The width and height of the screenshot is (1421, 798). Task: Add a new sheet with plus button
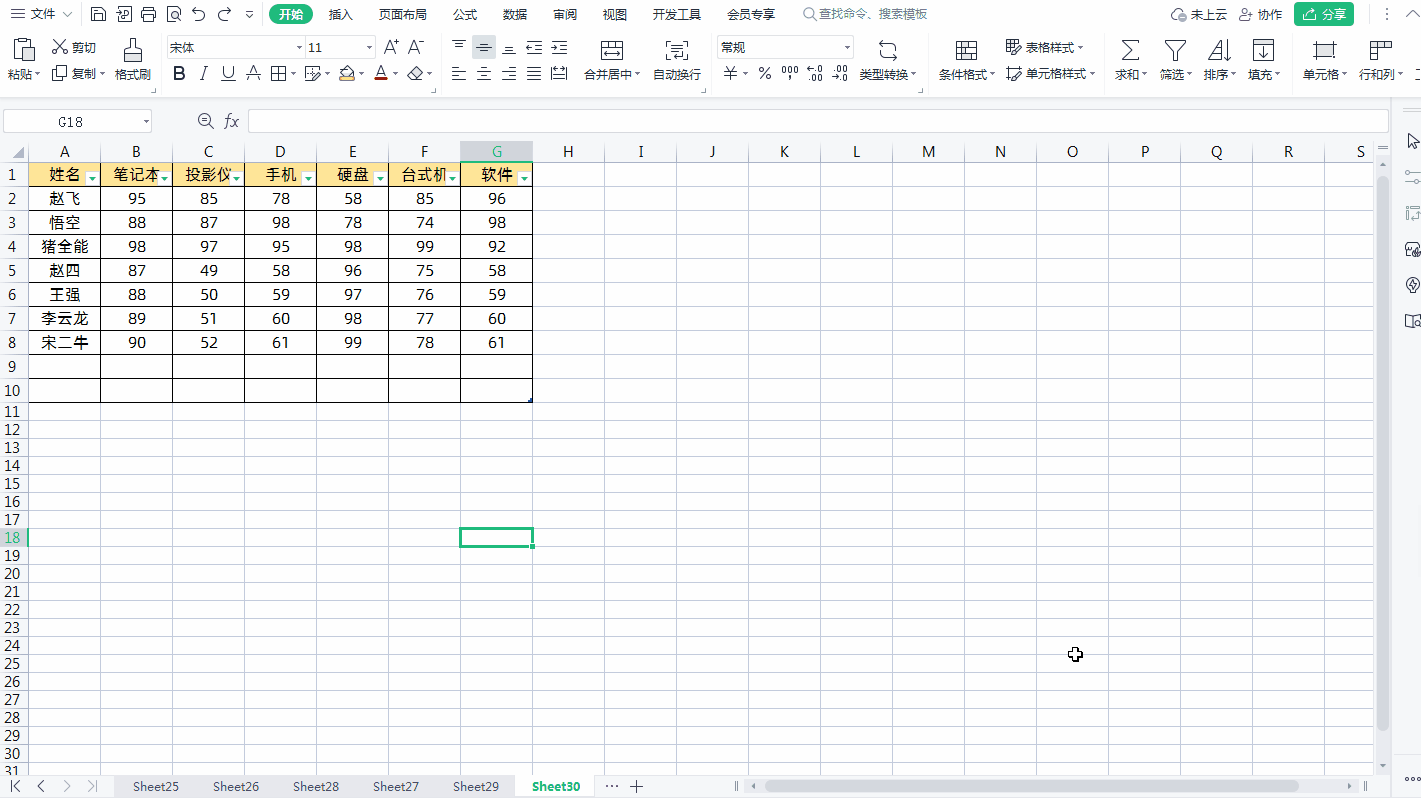(x=636, y=786)
